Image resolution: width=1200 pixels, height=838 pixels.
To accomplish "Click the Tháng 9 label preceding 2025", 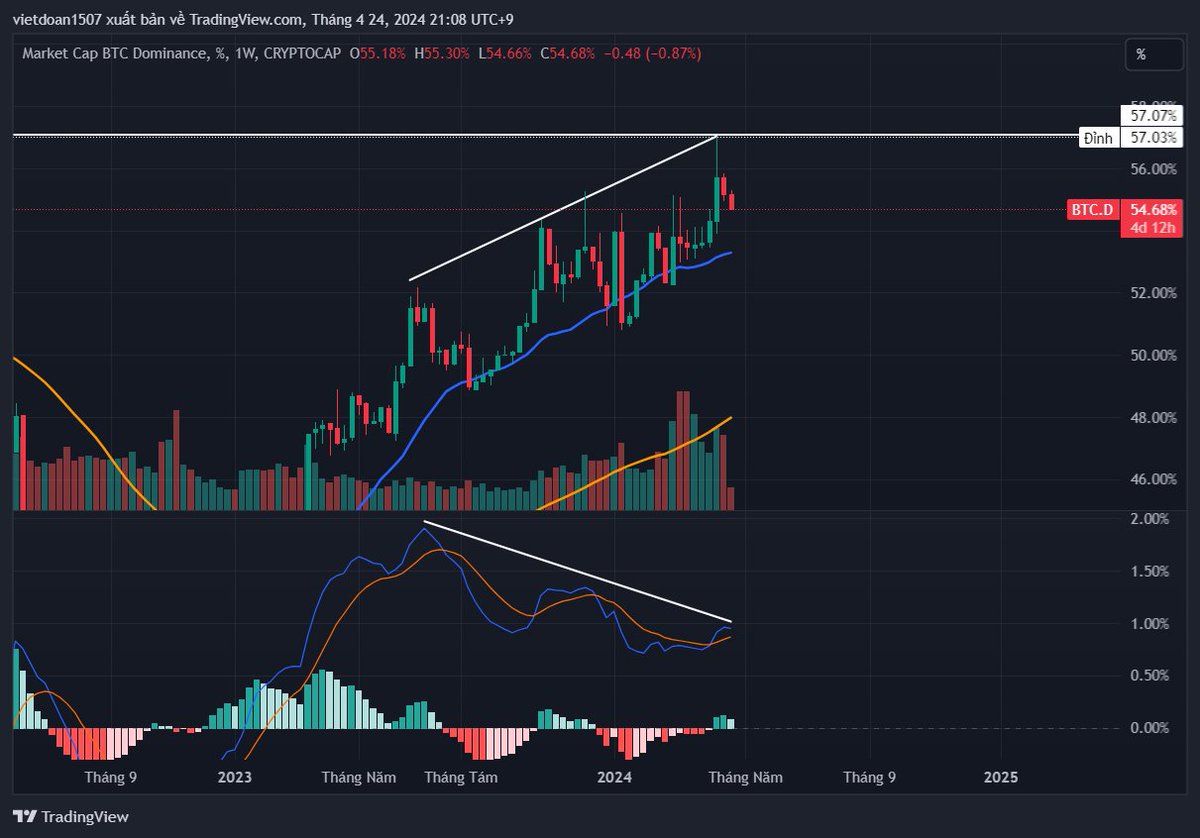I will click(869, 777).
